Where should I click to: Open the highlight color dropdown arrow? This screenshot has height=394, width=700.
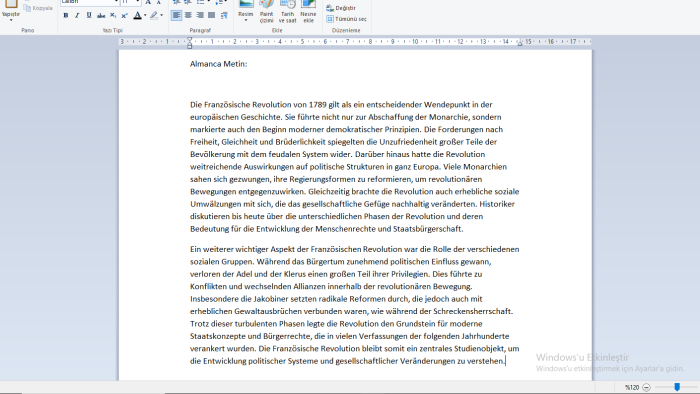click(x=162, y=16)
